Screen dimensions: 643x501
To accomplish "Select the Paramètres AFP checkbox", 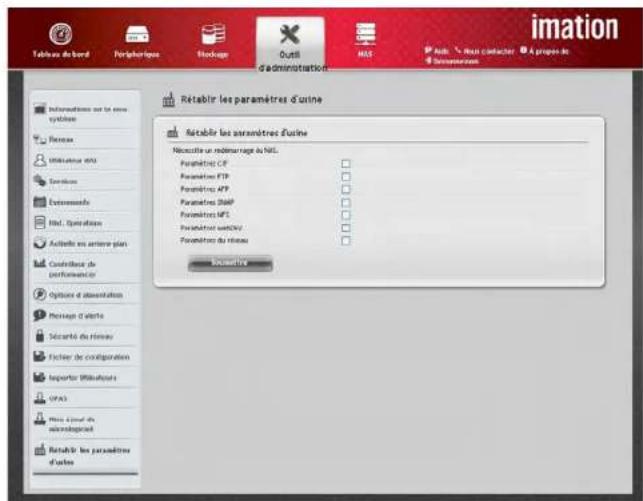I will coord(346,188).
